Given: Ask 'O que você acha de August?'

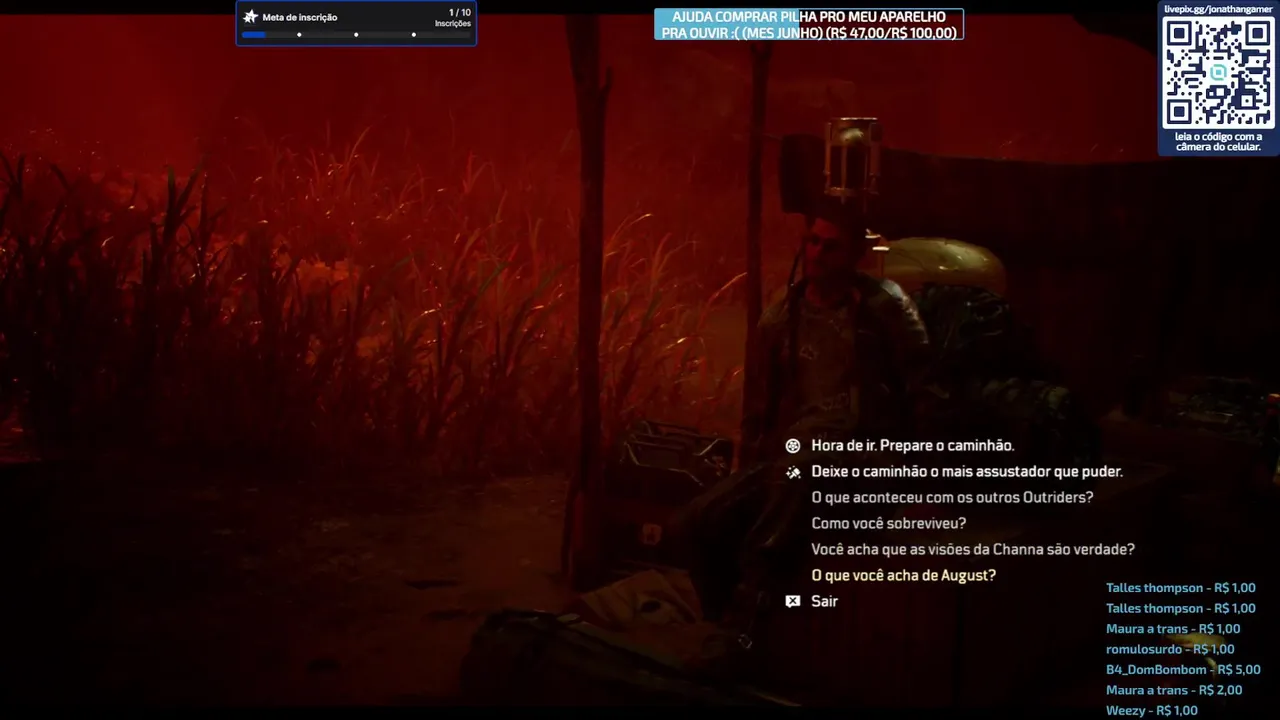Looking at the screenshot, I should 903,576.
